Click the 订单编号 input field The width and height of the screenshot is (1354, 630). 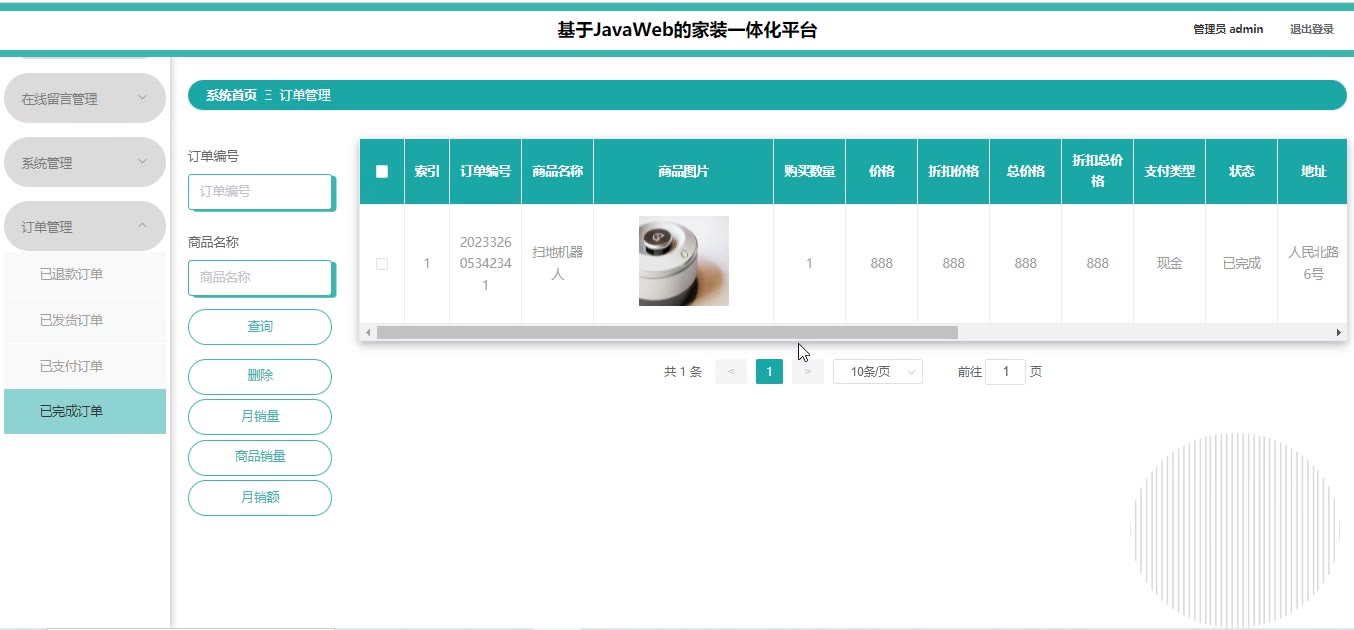click(261, 192)
